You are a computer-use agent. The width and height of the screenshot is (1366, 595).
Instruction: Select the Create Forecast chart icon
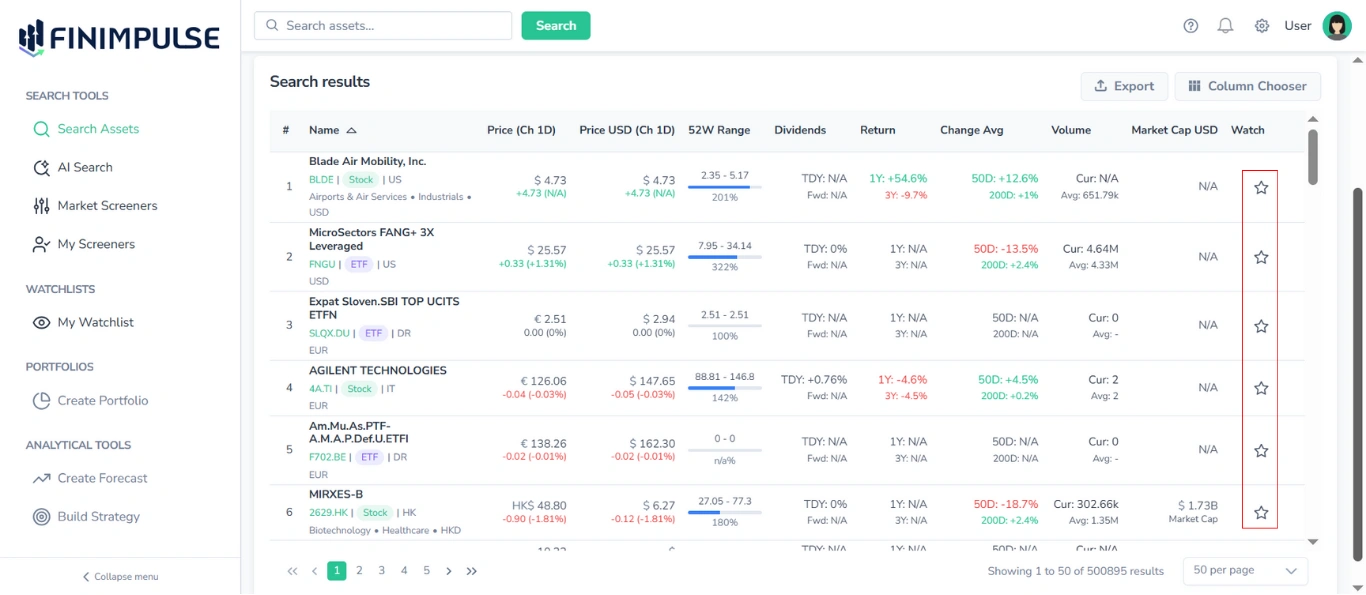(x=42, y=478)
